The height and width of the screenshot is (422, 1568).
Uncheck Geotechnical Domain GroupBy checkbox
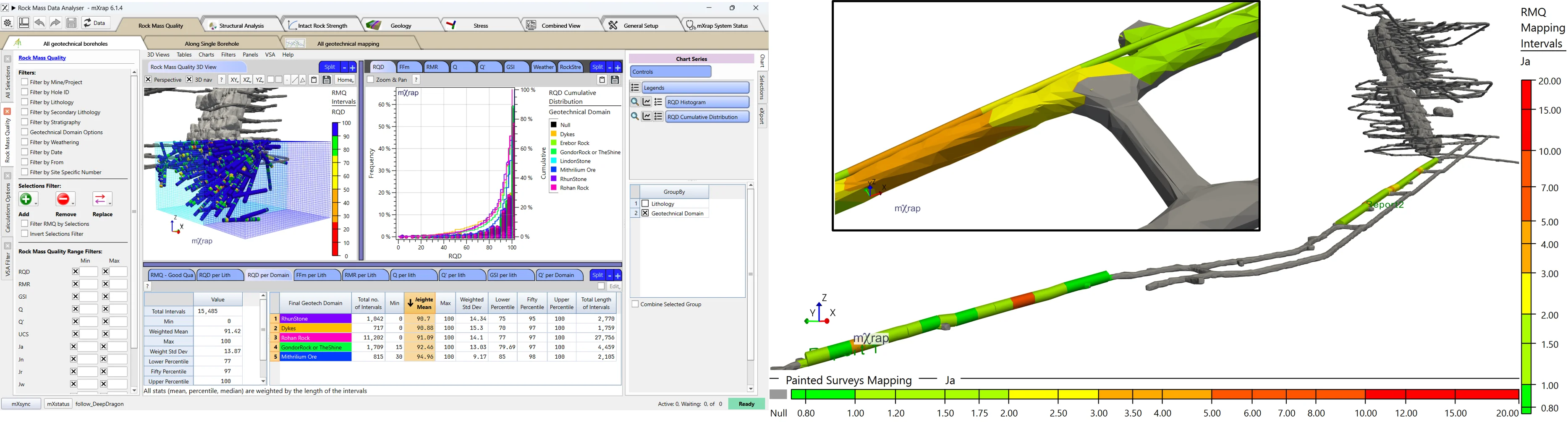[x=645, y=214]
